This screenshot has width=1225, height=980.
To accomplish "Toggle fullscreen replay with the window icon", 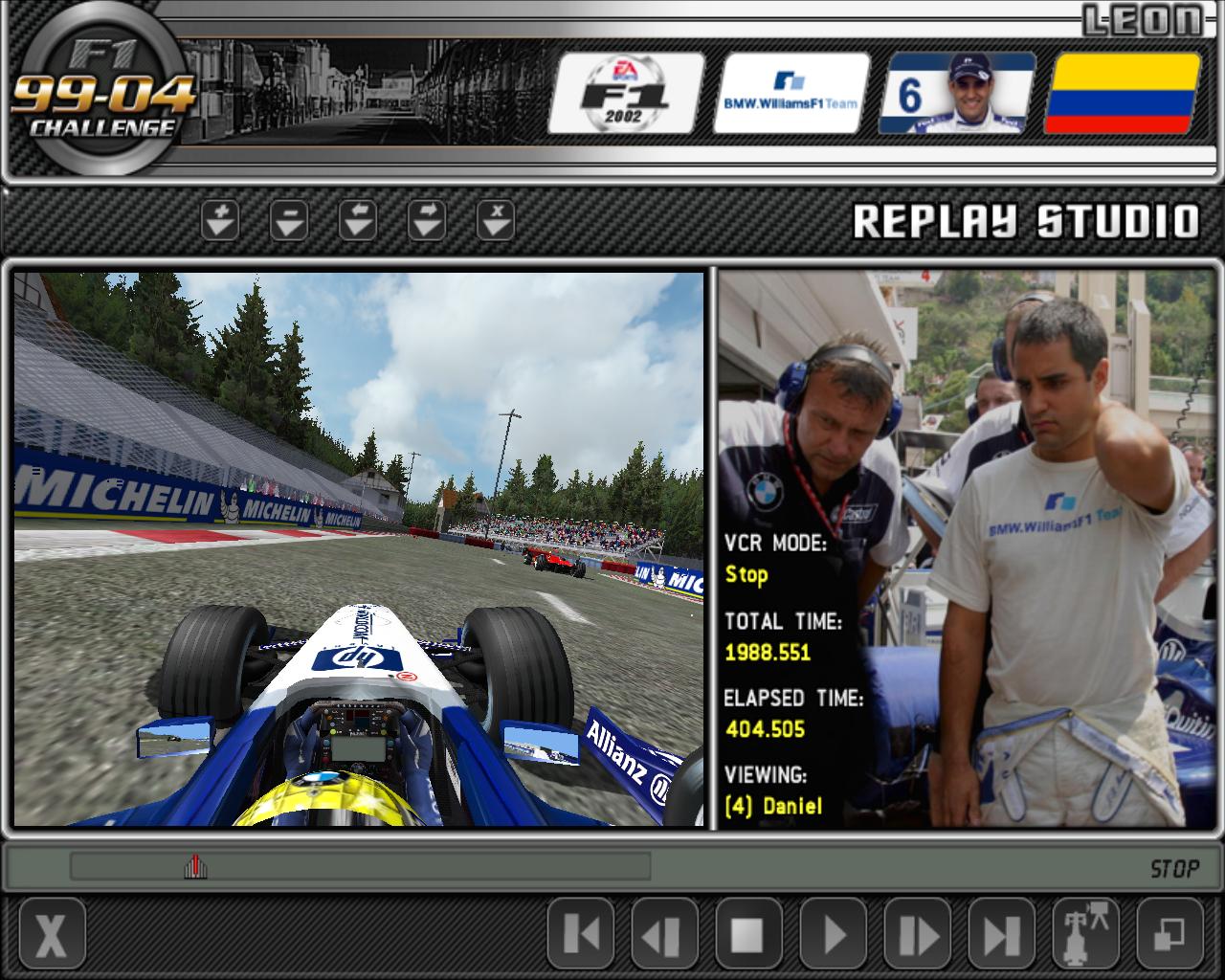I will pyautogui.click(x=1170, y=934).
